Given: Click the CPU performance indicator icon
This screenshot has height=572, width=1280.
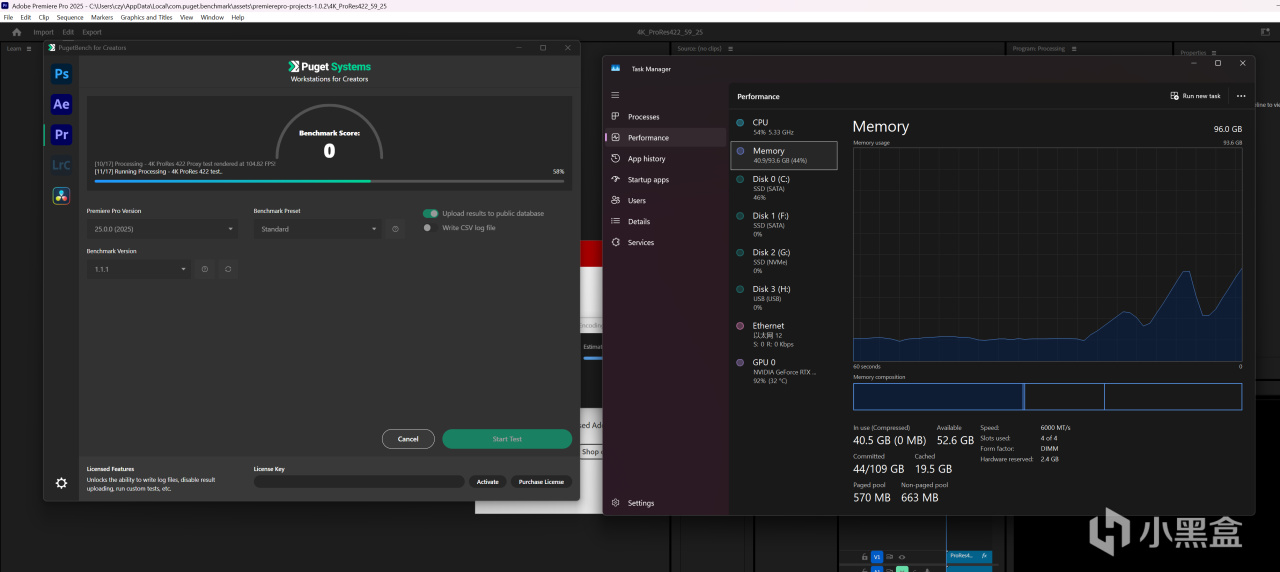Looking at the screenshot, I should (740, 122).
